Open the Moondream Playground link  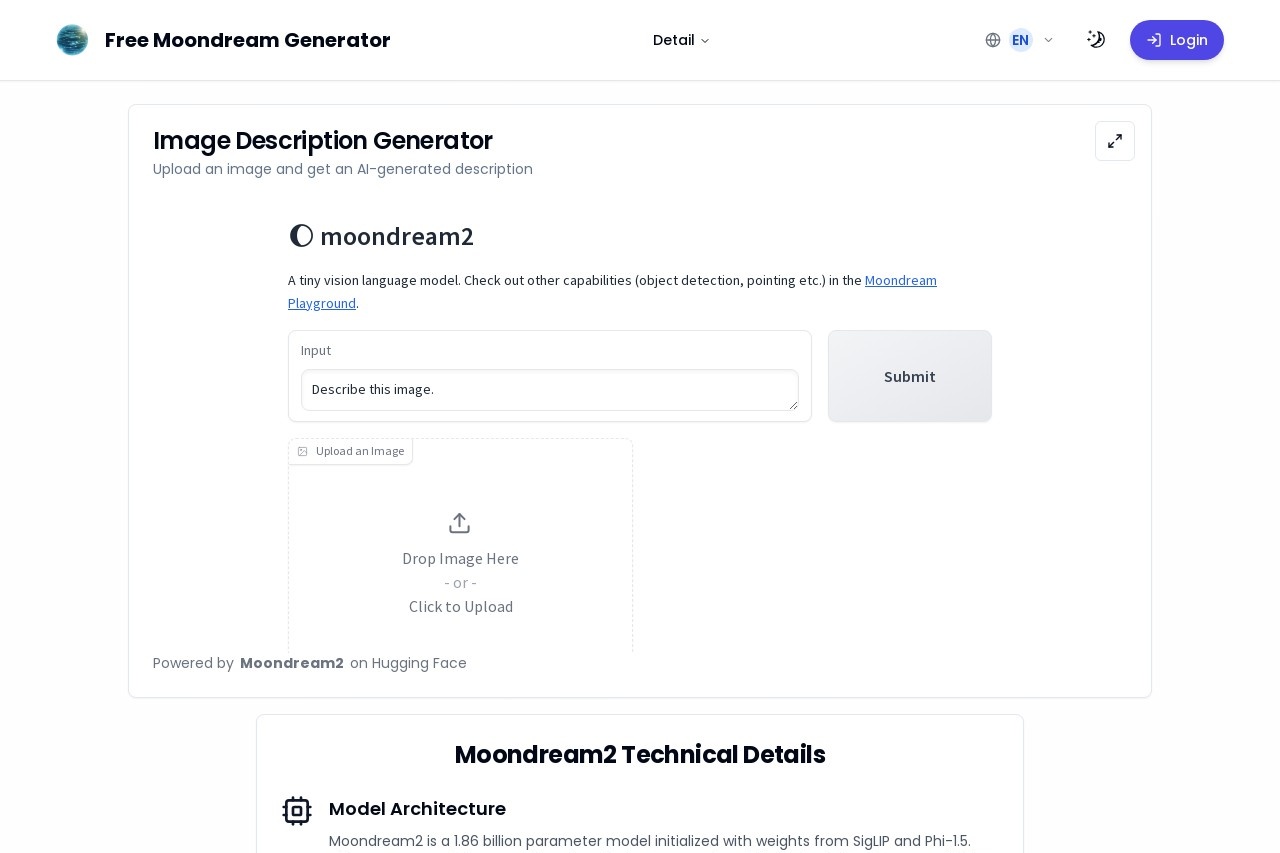900,280
